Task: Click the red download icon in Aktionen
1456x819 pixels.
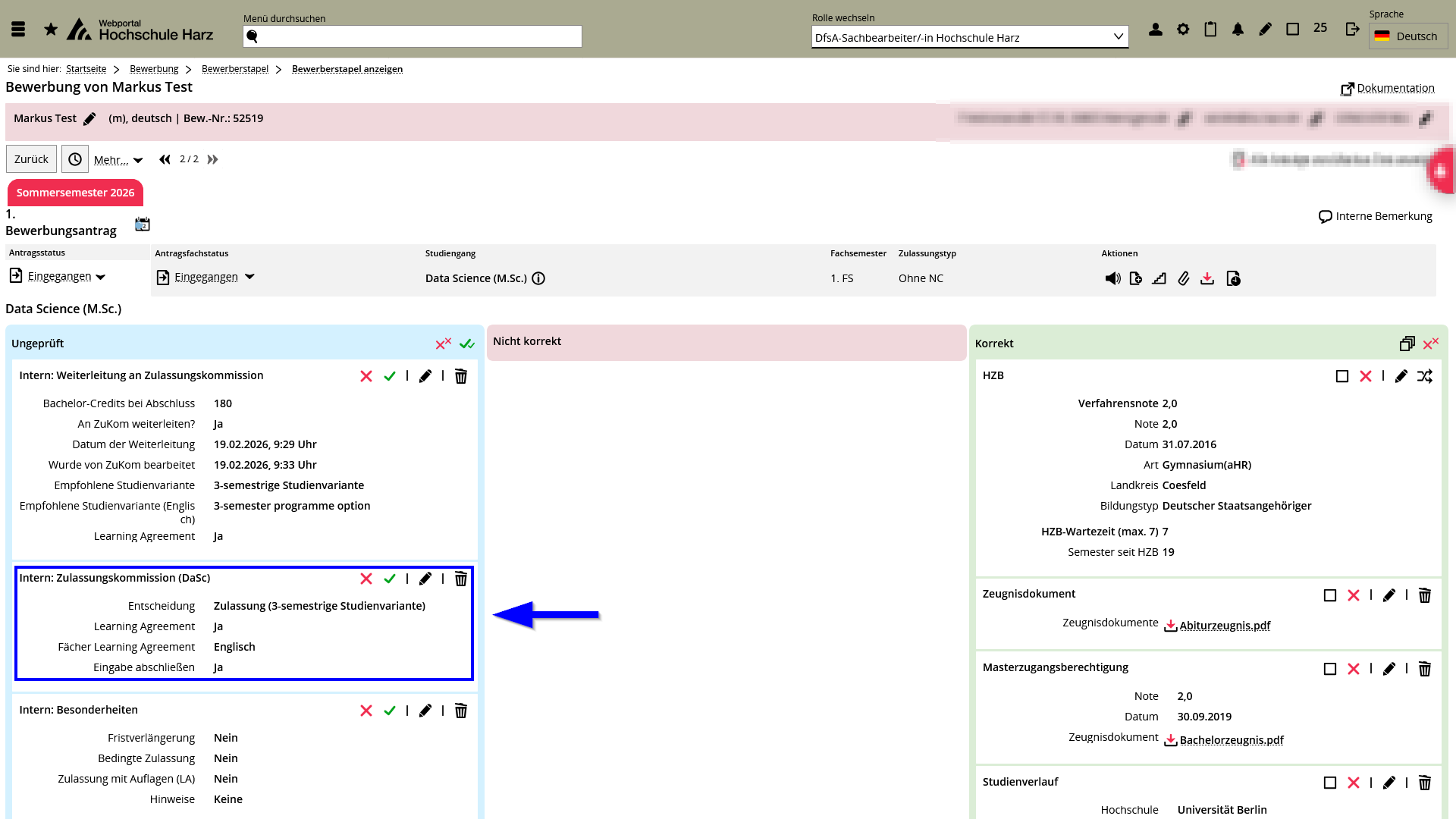Action: tap(1207, 278)
